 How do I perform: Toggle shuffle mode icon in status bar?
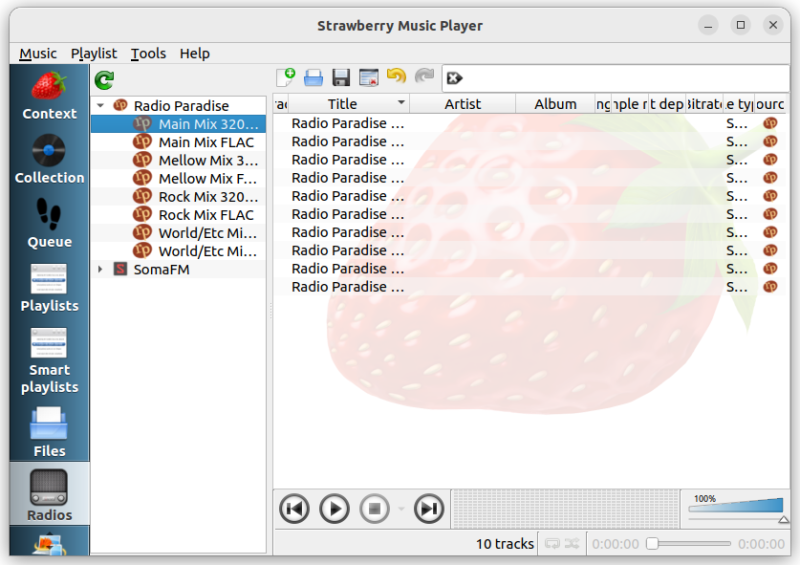[x=572, y=544]
